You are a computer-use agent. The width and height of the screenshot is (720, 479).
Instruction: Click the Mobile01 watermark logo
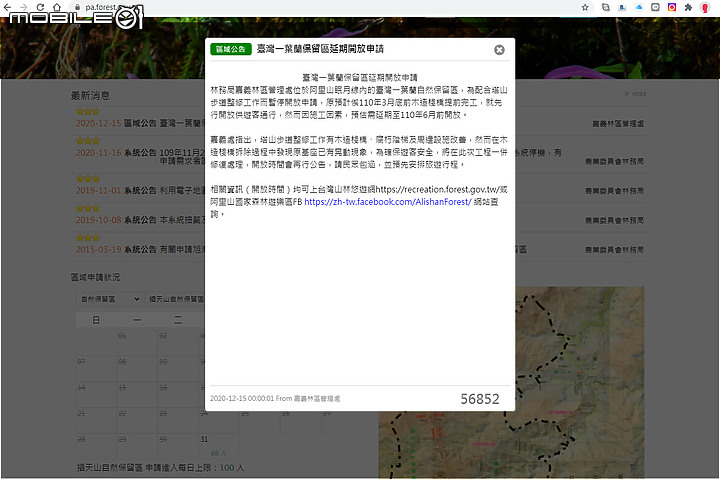click(x=75, y=15)
